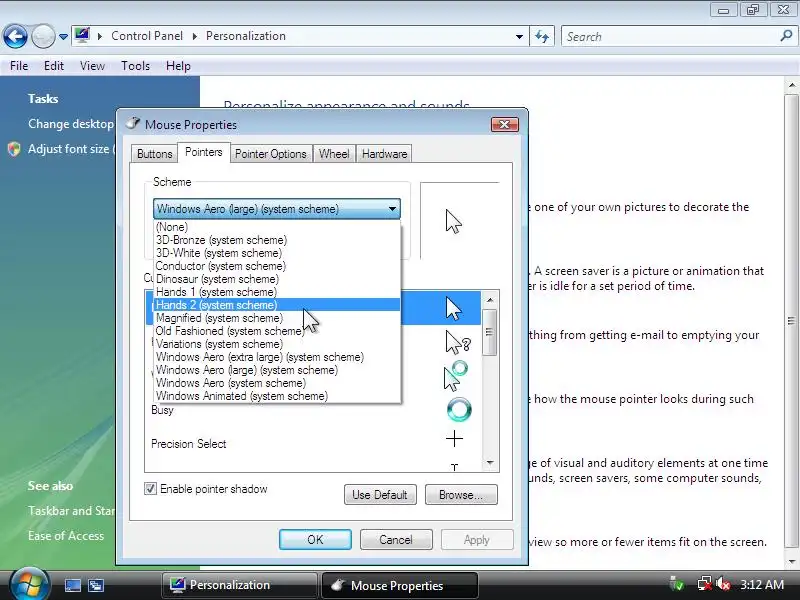Viewport: 800px width, 600px height.
Task: Go back with the Back arrow button
Action: pyautogui.click(x=15, y=37)
